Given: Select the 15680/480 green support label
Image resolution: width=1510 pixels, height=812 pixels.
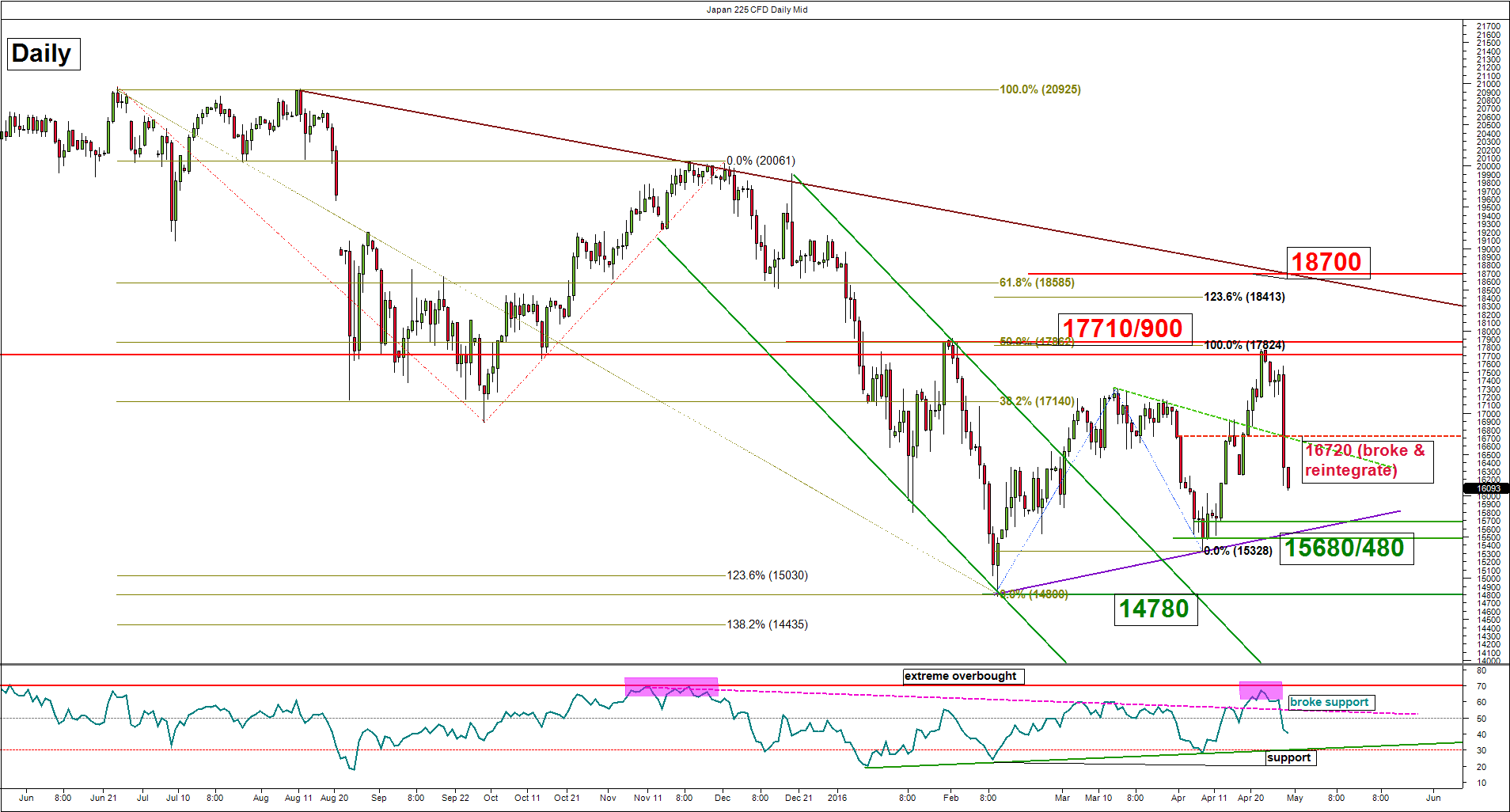Looking at the screenshot, I should [1344, 548].
